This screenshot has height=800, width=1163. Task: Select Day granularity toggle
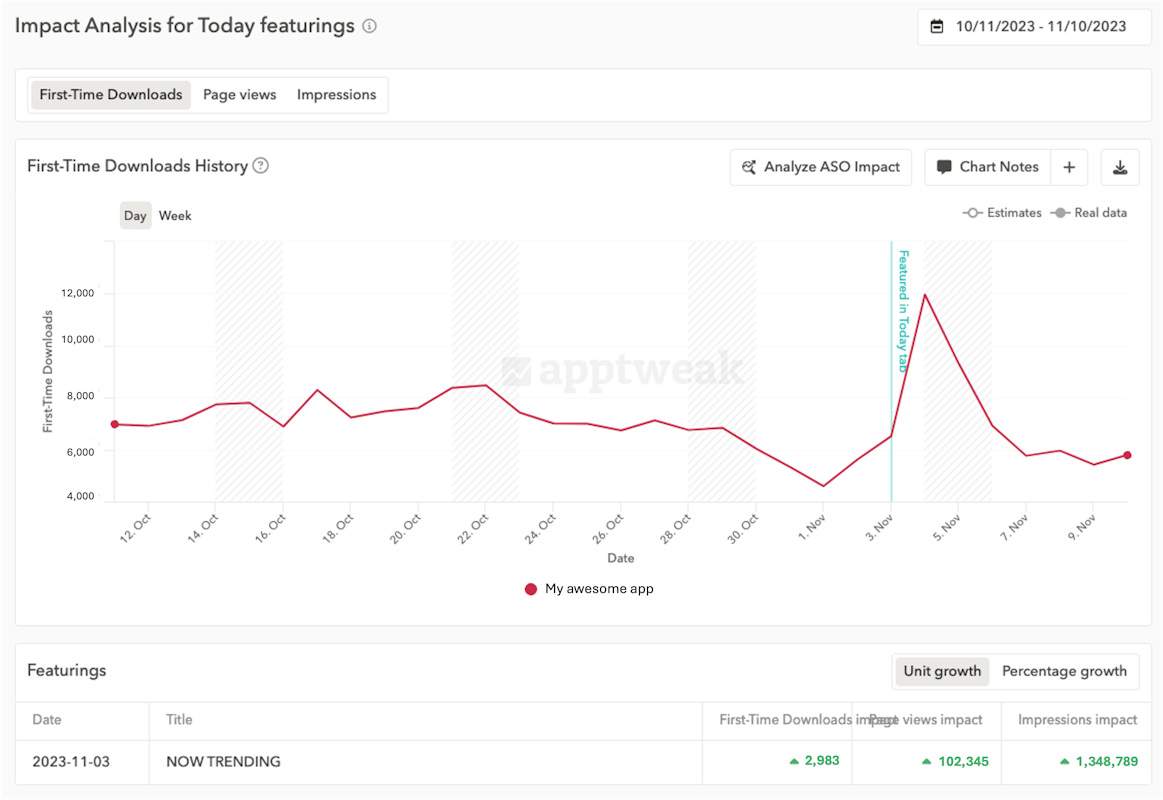136,216
